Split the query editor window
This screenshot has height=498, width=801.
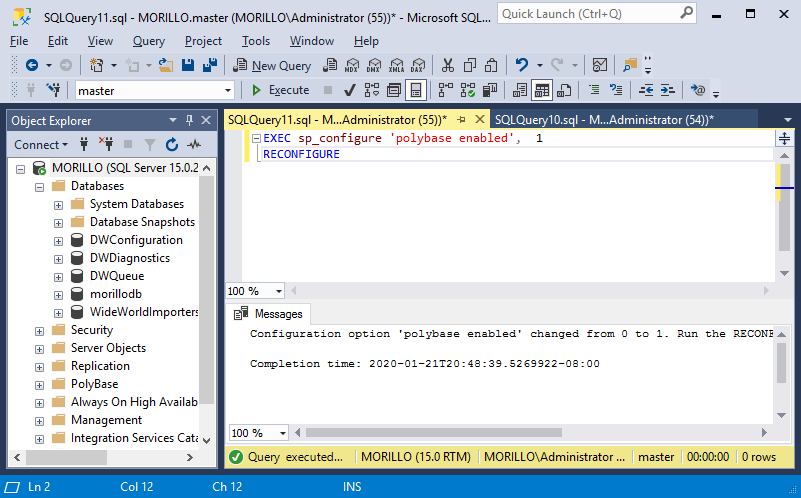tap(784, 138)
